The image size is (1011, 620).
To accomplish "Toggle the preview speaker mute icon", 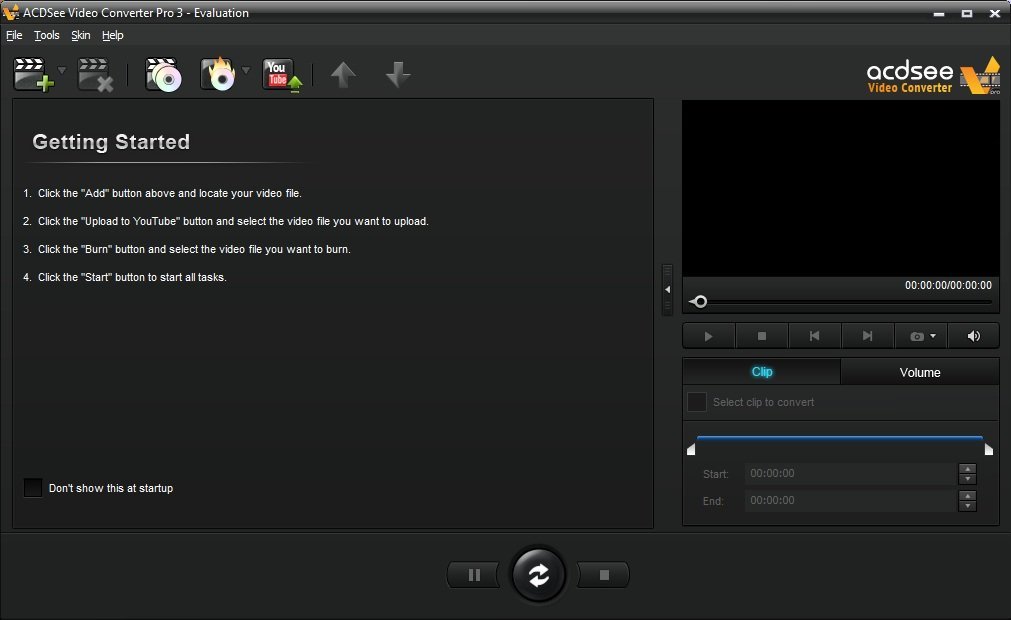I will (974, 336).
